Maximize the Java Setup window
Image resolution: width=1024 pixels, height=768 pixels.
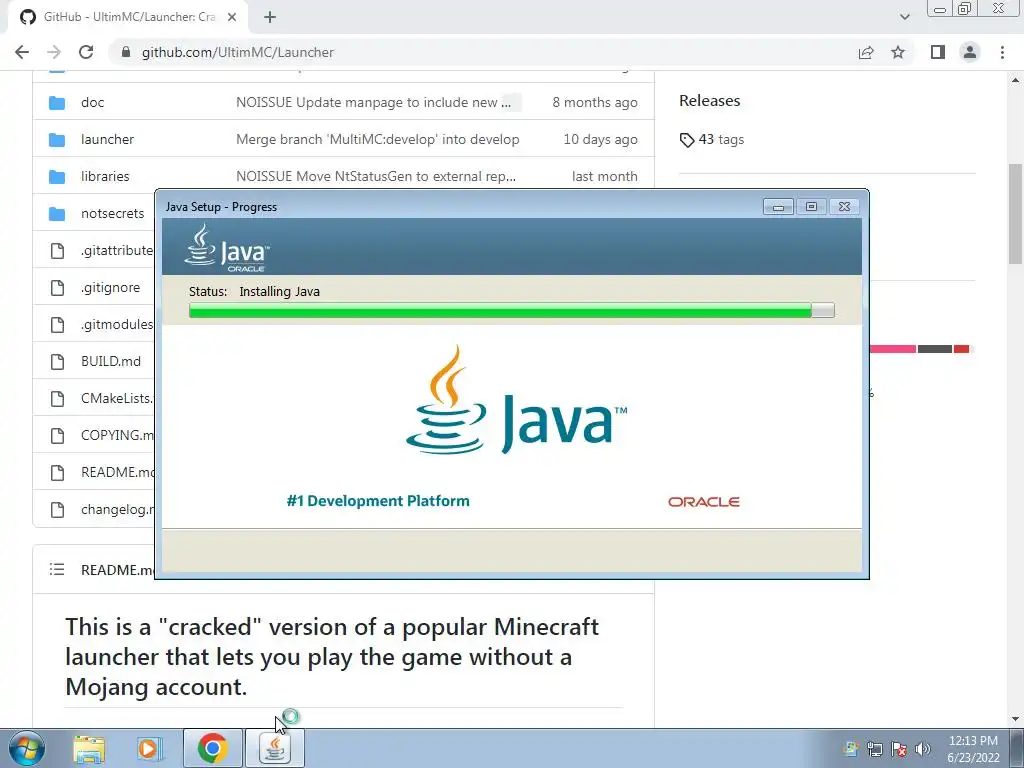(811, 207)
